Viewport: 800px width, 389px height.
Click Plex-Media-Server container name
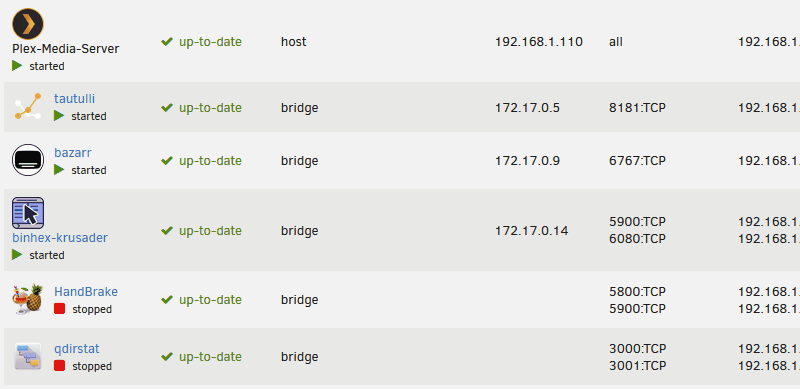(x=66, y=49)
